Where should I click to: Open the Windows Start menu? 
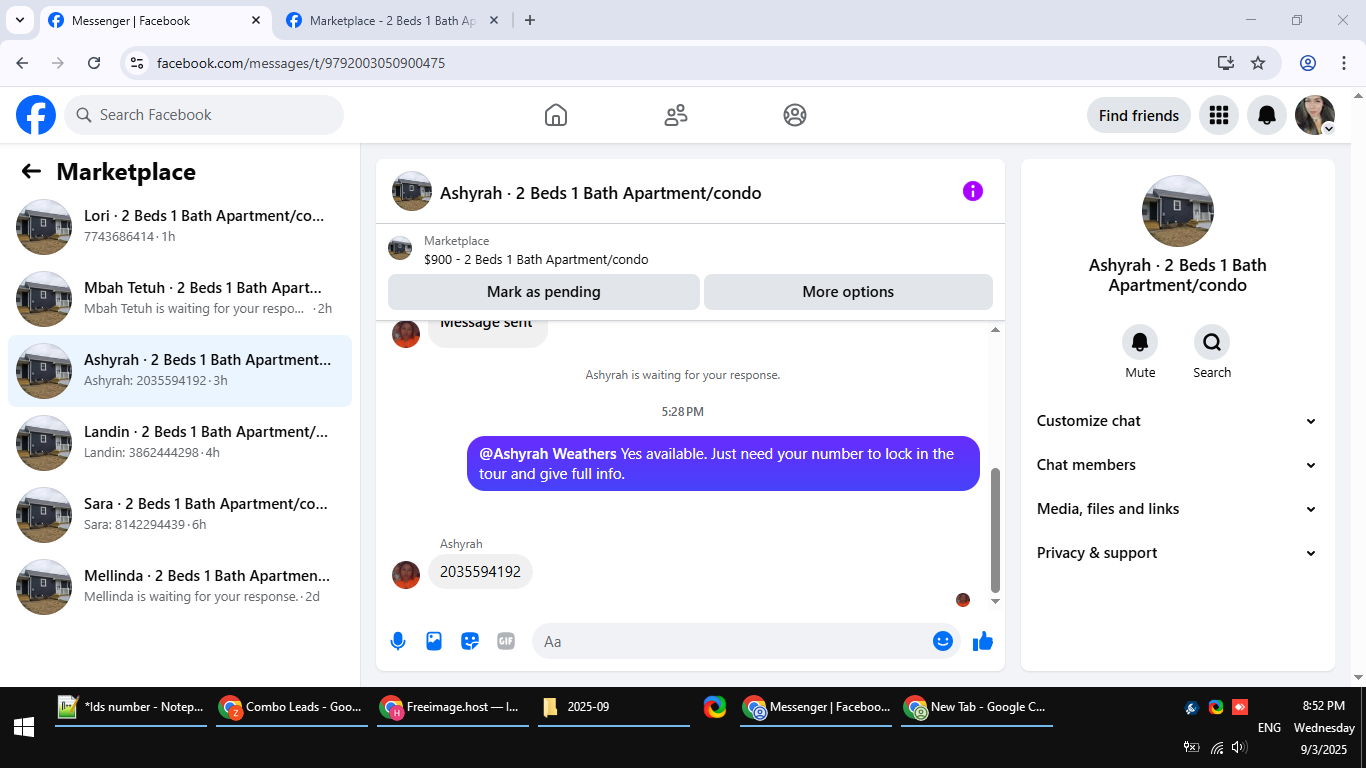tap(24, 727)
